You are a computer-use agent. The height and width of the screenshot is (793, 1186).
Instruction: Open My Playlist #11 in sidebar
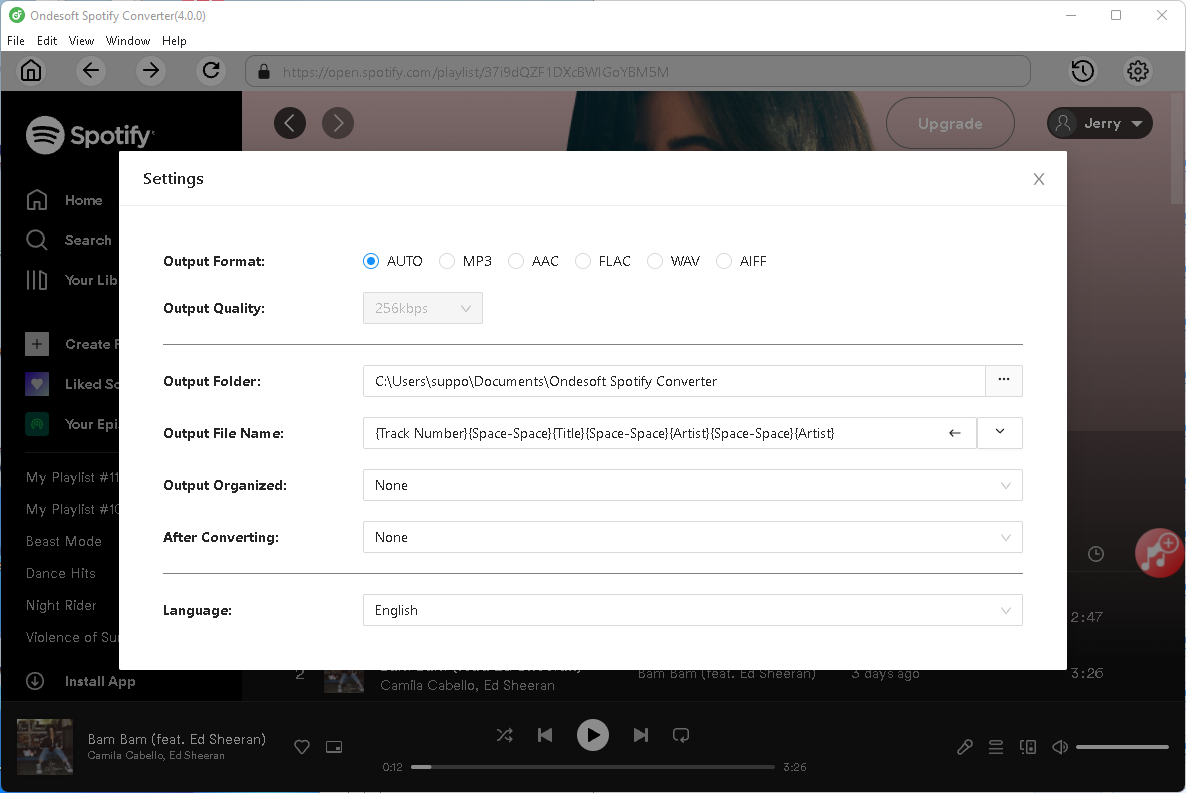[72, 477]
